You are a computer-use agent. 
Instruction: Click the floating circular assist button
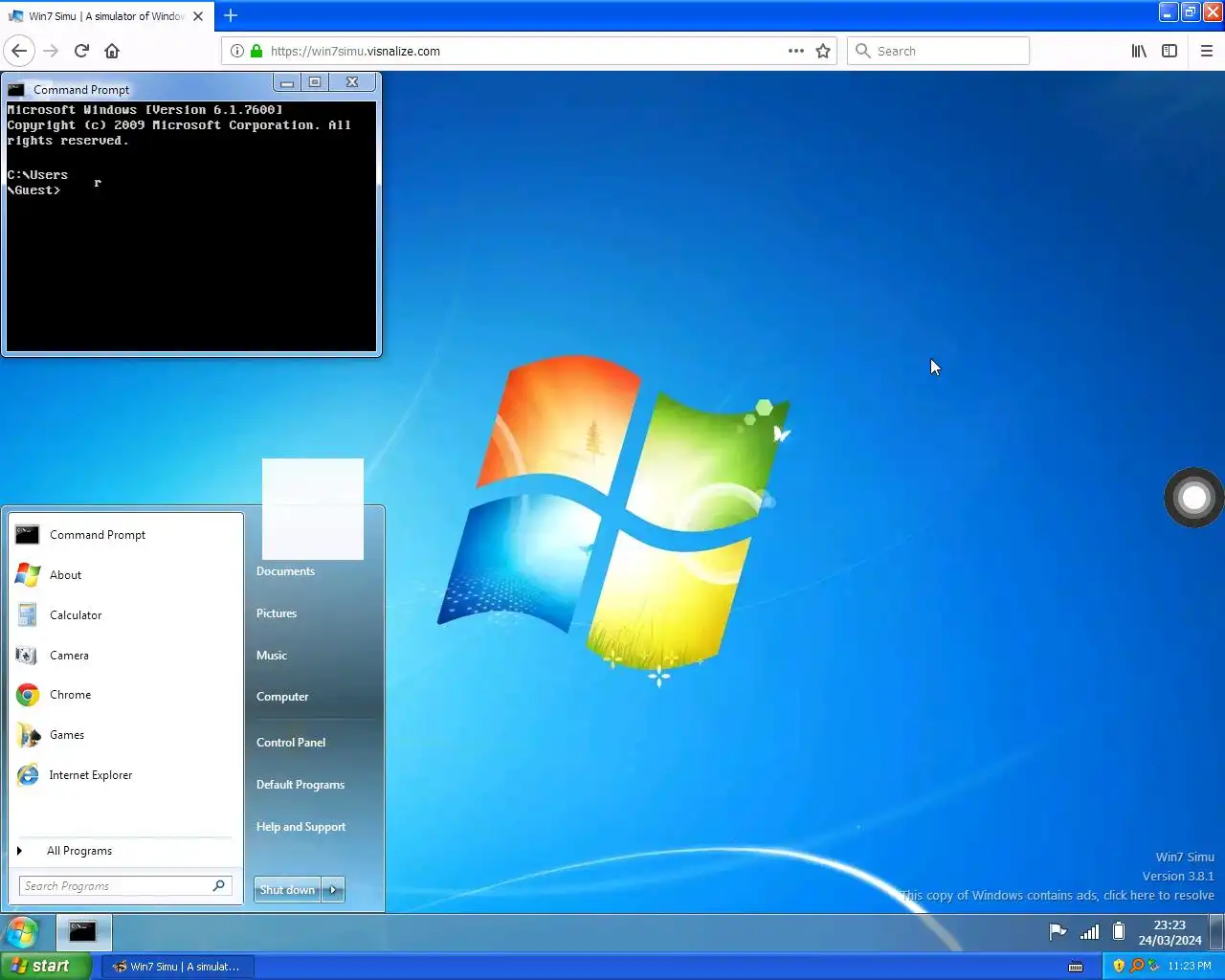1193,498
